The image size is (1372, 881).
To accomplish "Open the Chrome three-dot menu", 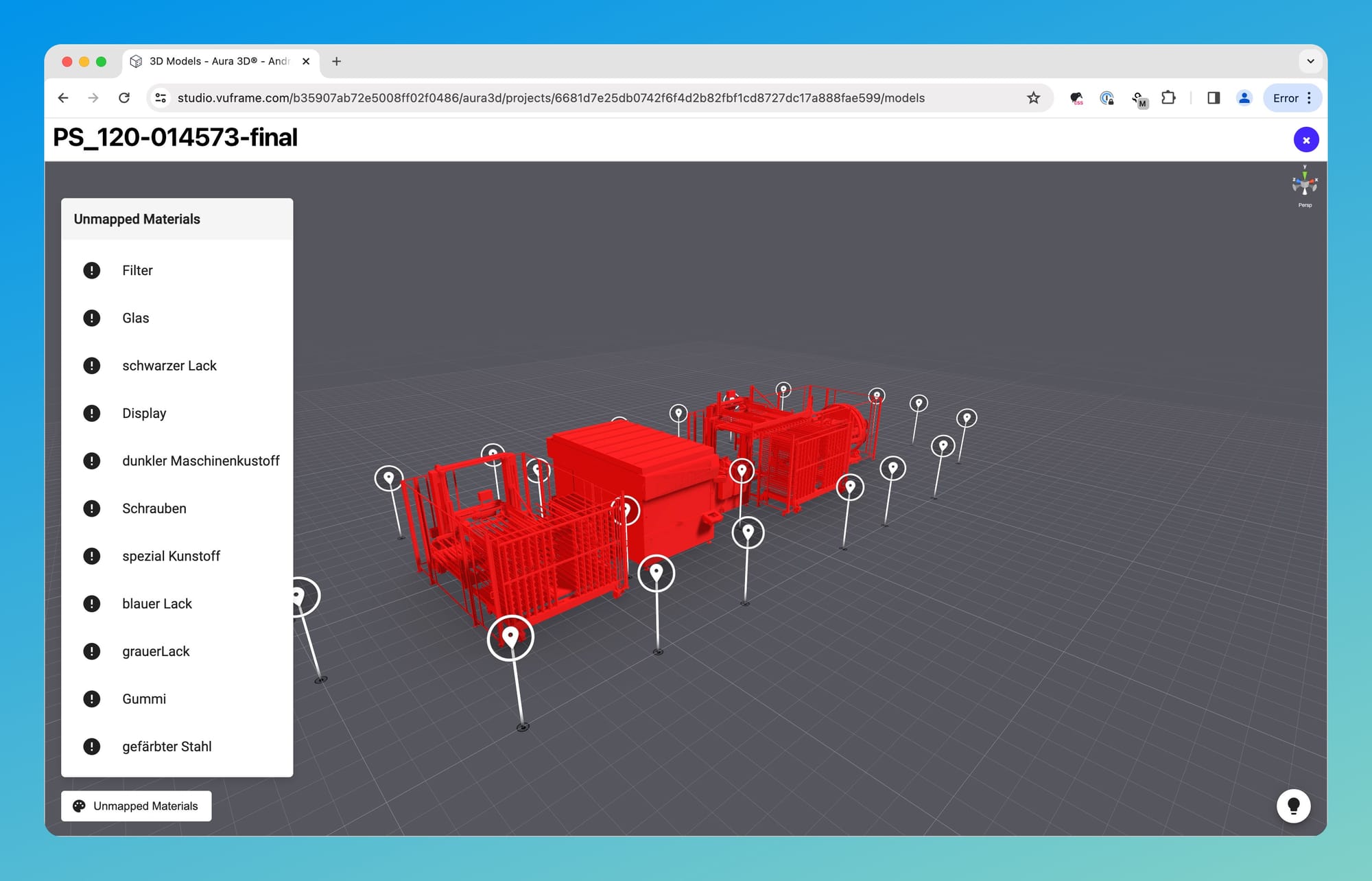I will tap(1310, 98).
